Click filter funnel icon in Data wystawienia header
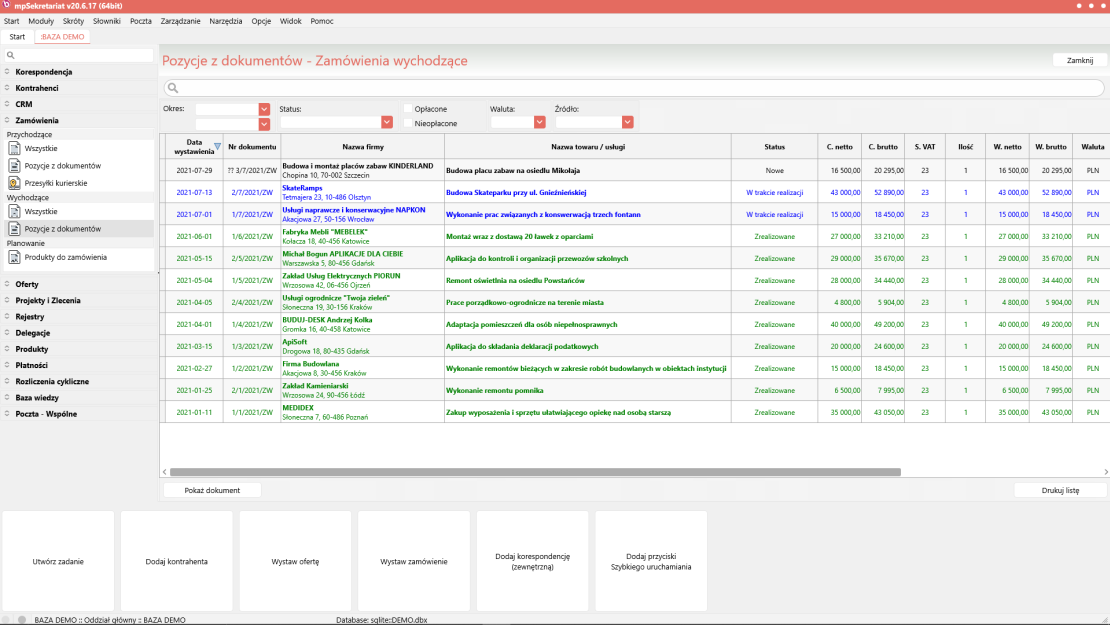Screen dimensions: 1110x625 point(217,146)
